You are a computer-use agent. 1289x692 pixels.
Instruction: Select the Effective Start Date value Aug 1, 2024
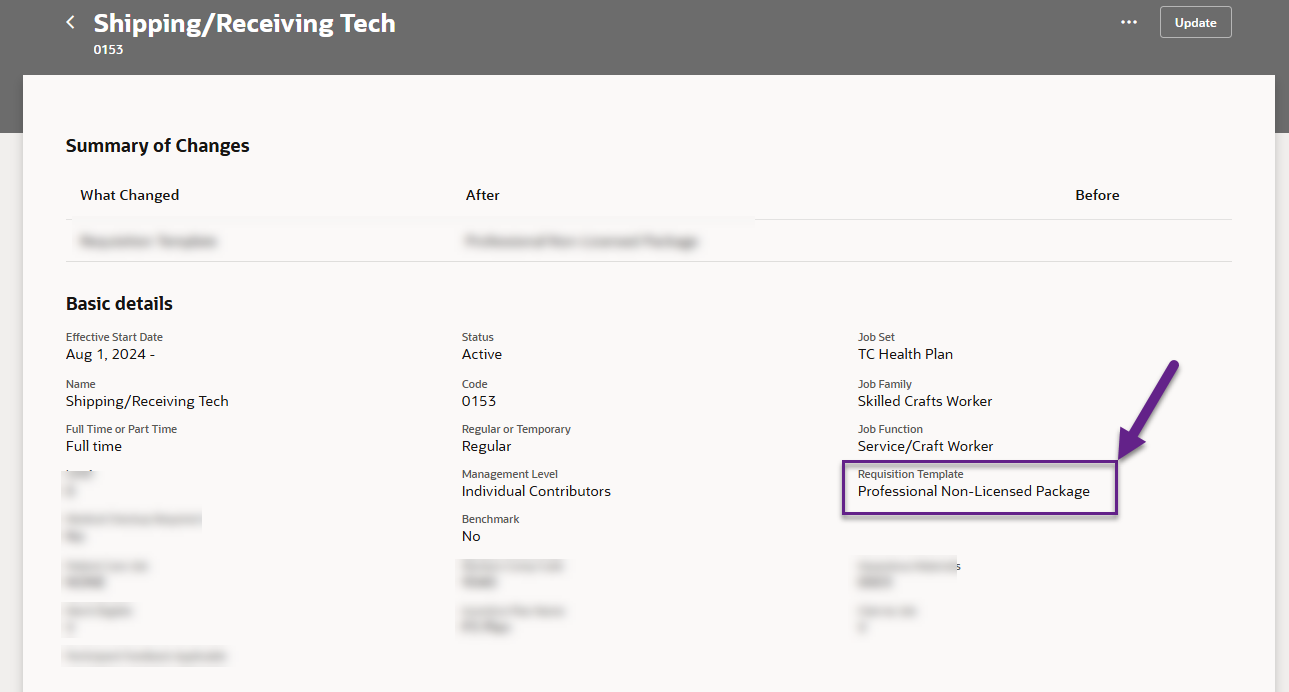tap(110, 354)
